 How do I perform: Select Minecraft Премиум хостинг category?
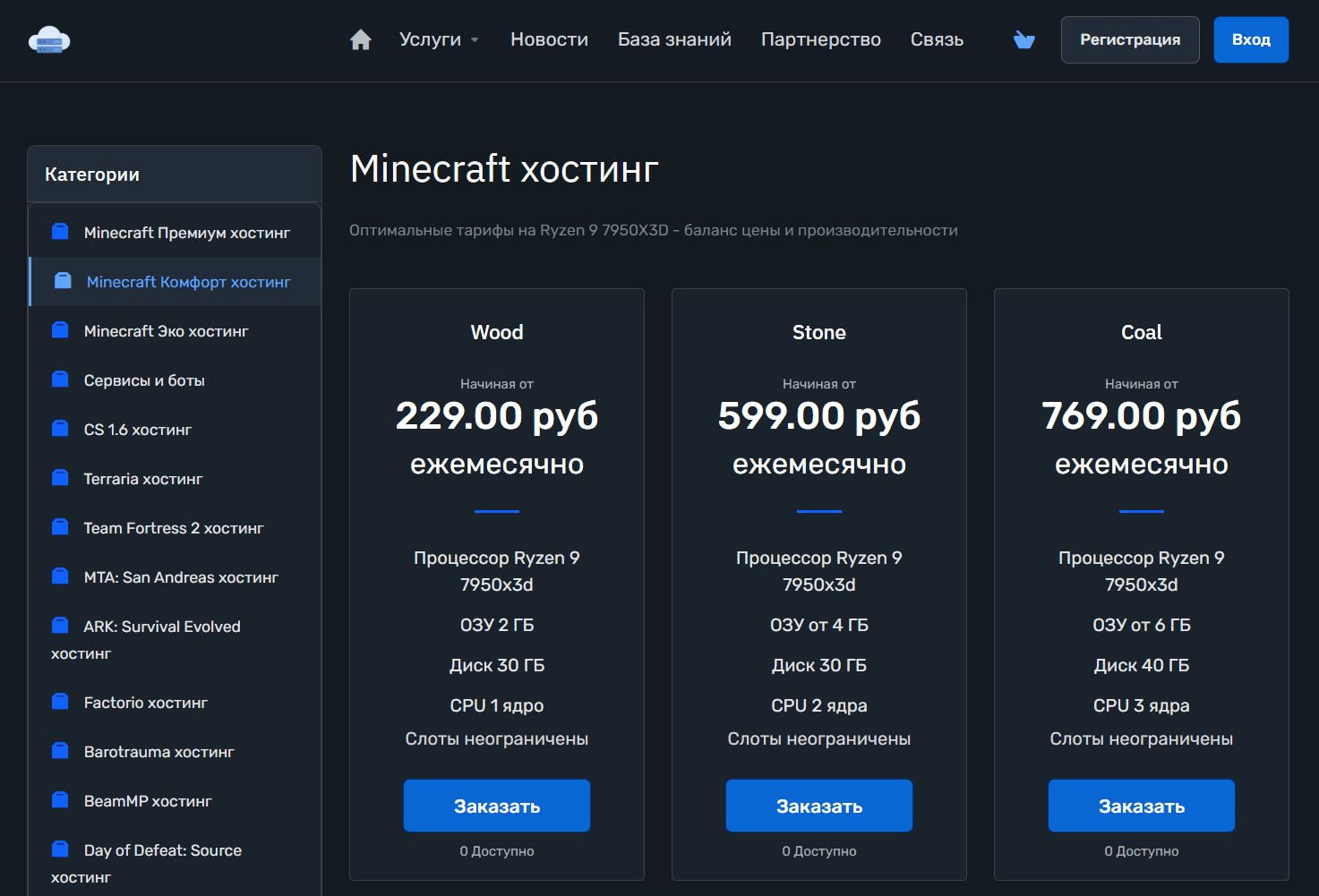pos(175,233)
